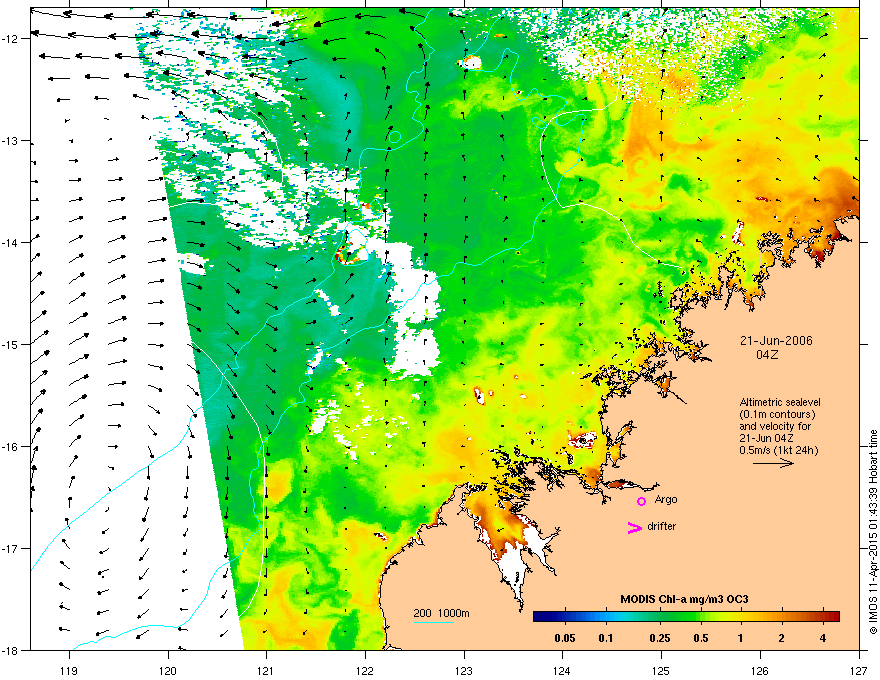Click the '-16' latitude axis label

11,447
